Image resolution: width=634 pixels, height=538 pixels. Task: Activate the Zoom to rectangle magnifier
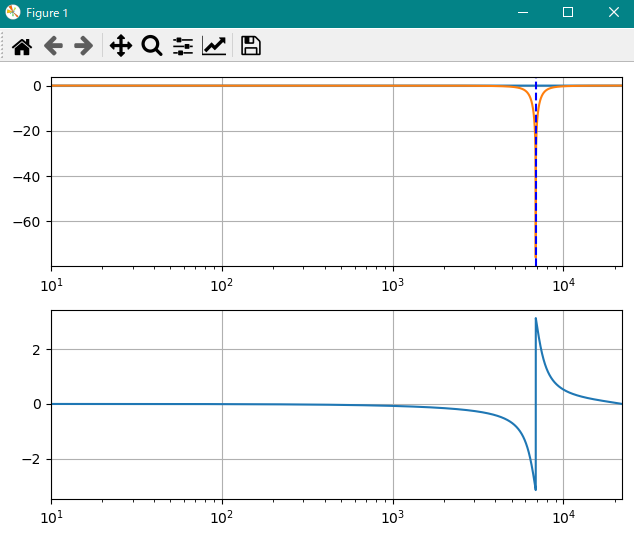point(152,45)
